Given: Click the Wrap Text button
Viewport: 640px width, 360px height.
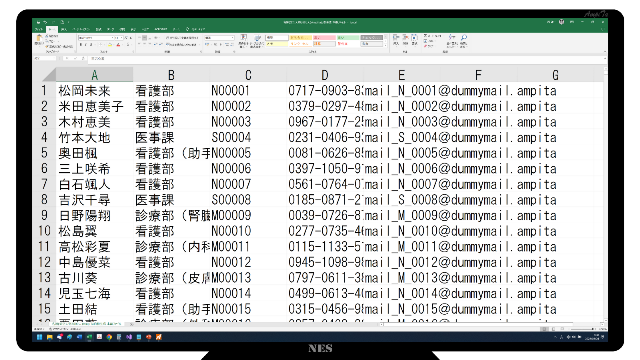Looking at the screenshot, I should pyautogui.click(x=182, y=38).
